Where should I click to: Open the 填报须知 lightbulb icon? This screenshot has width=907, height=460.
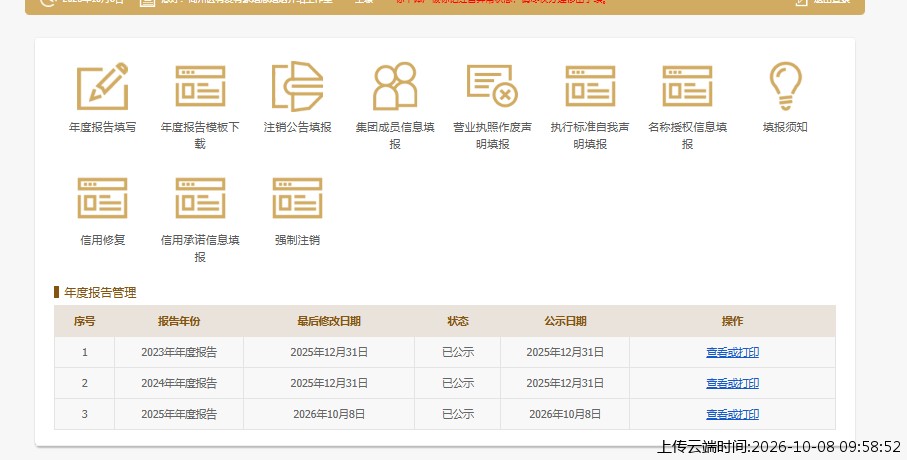[x=785, y=87]
